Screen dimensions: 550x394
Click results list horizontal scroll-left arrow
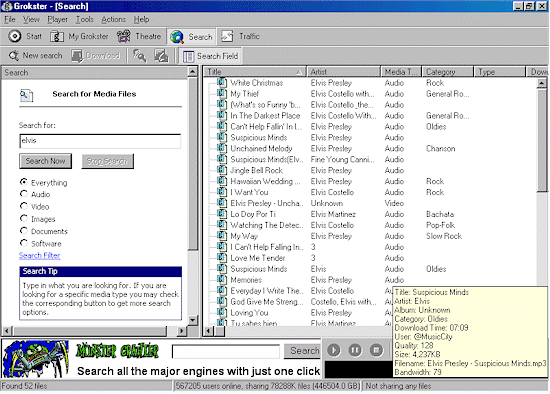point(209,330)
